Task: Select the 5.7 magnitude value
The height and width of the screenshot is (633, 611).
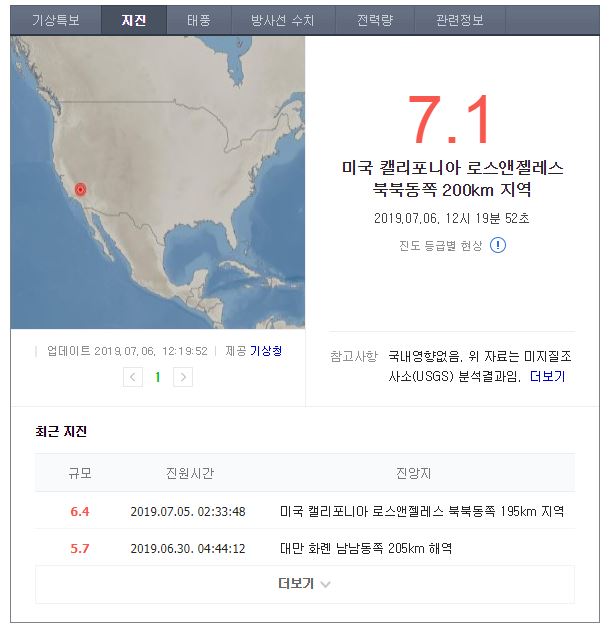Action: 80,549
